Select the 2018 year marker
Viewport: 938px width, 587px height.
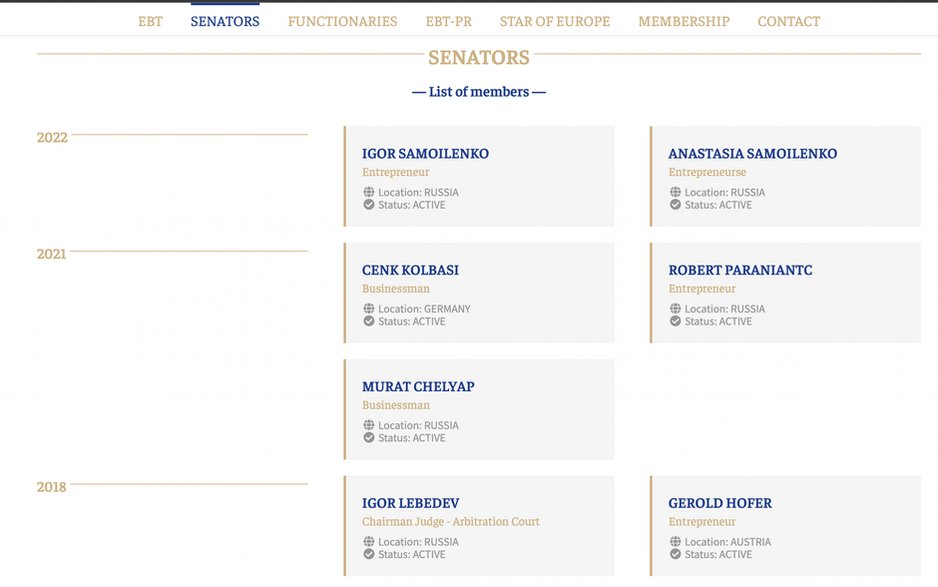click(51, 487)
